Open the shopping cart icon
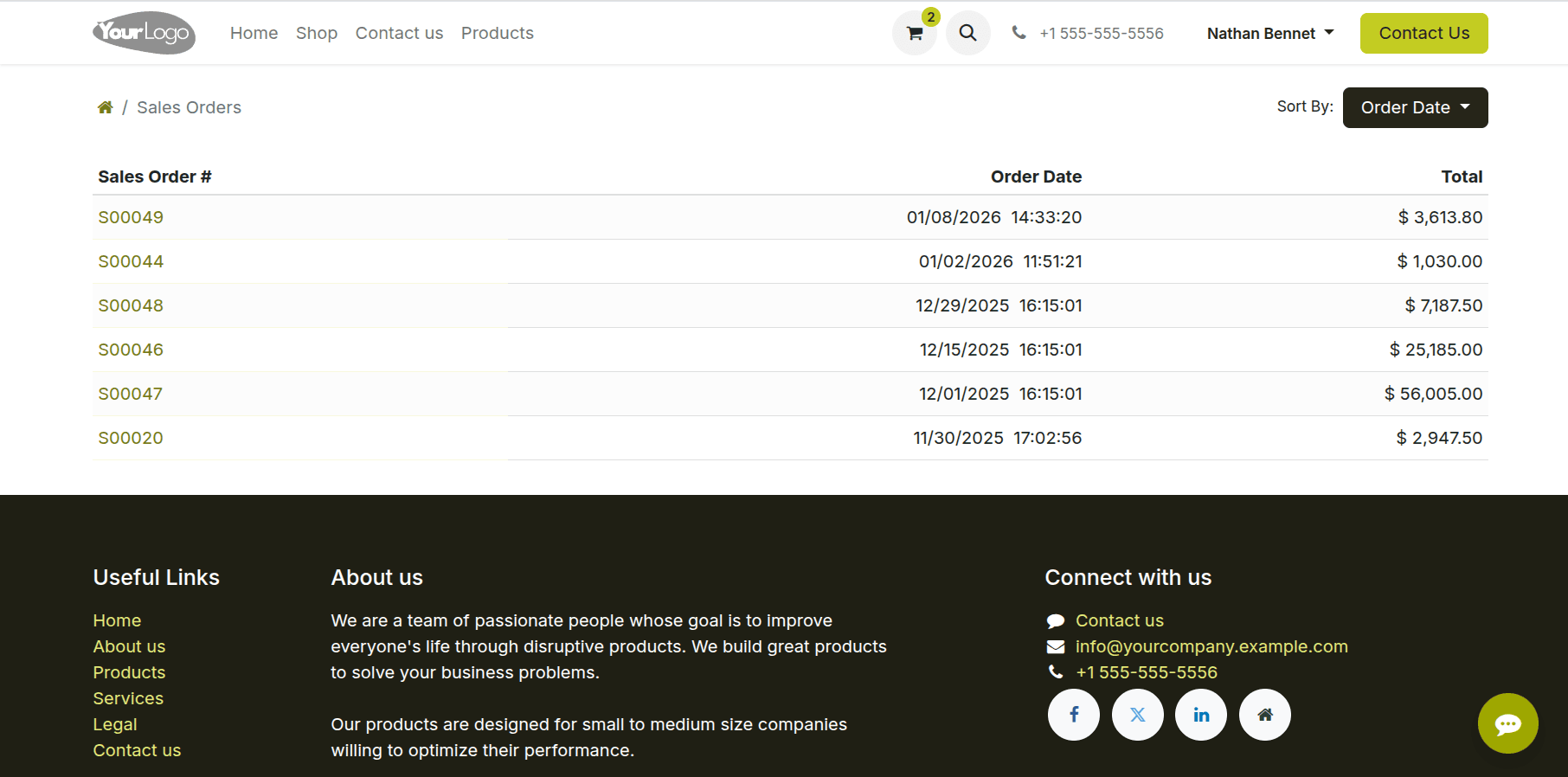Screen dimensions: 1568x777 point(914,34)
